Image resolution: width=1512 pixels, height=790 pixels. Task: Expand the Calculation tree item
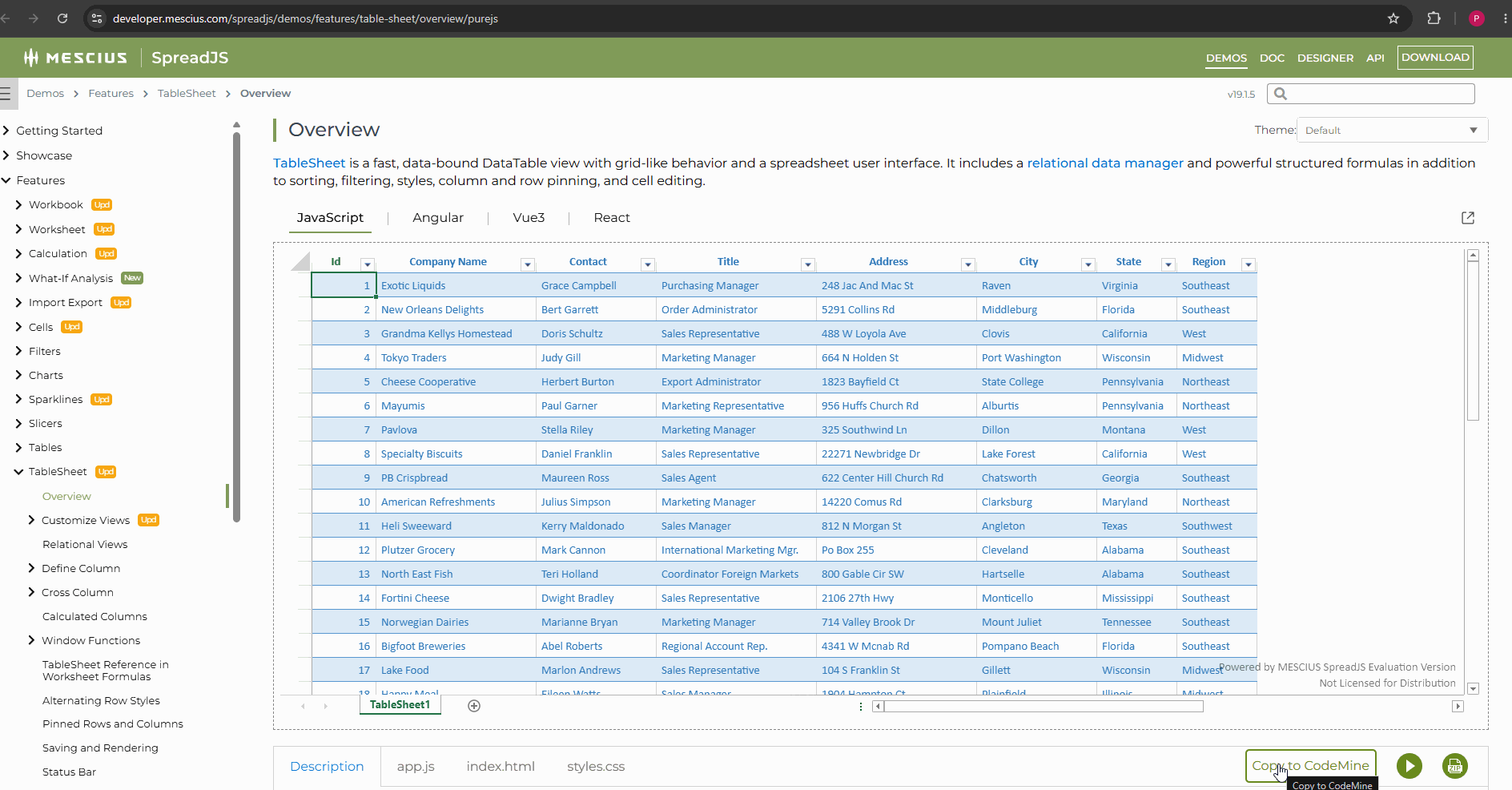pos(18,254)
